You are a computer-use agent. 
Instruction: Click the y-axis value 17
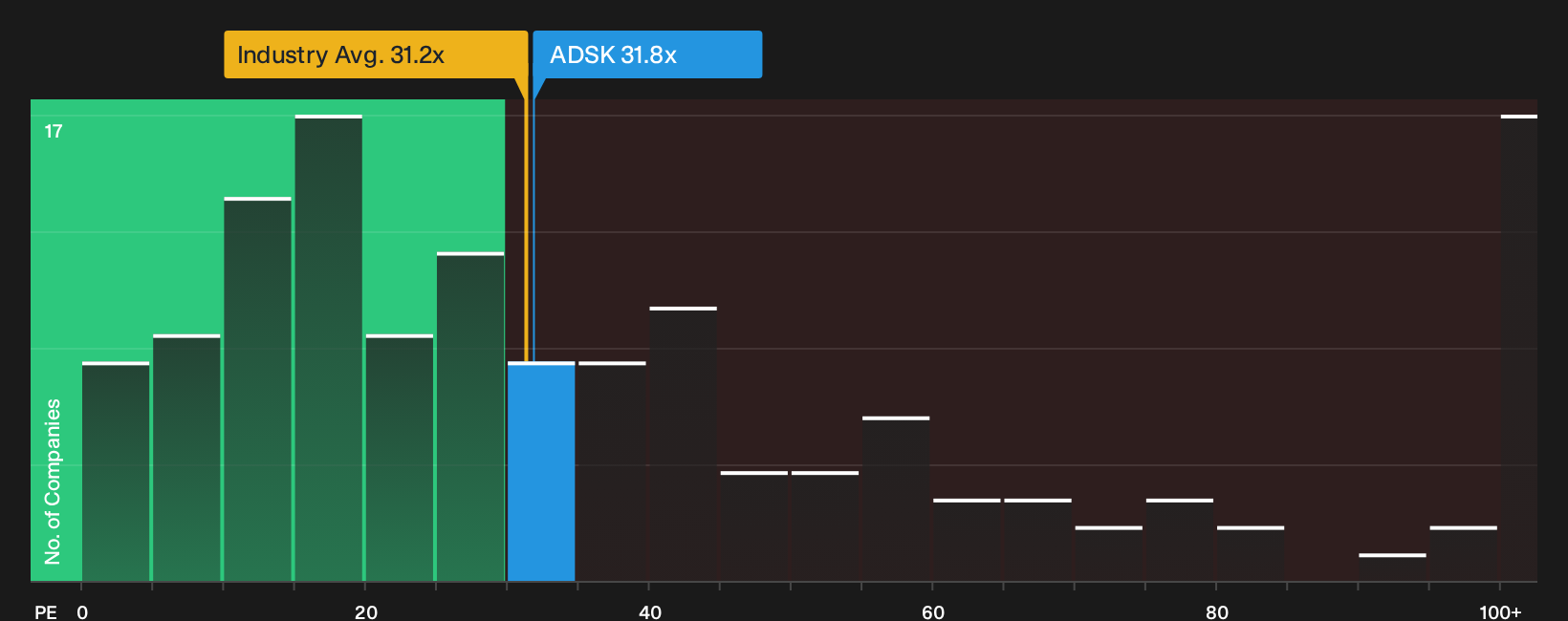[54, 132]
